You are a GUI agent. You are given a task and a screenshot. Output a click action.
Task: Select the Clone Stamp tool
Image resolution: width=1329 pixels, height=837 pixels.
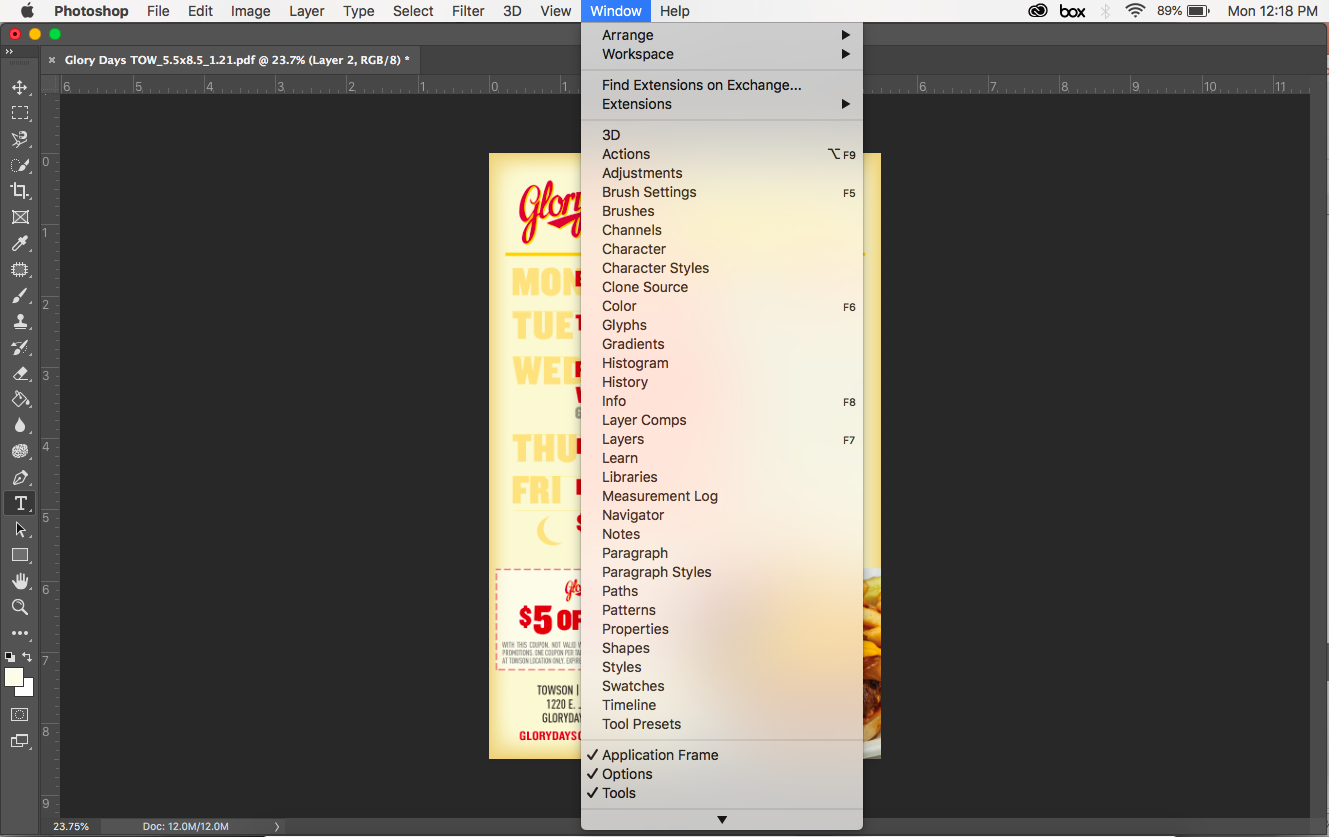pyautogui.click(x=20, y=321)
